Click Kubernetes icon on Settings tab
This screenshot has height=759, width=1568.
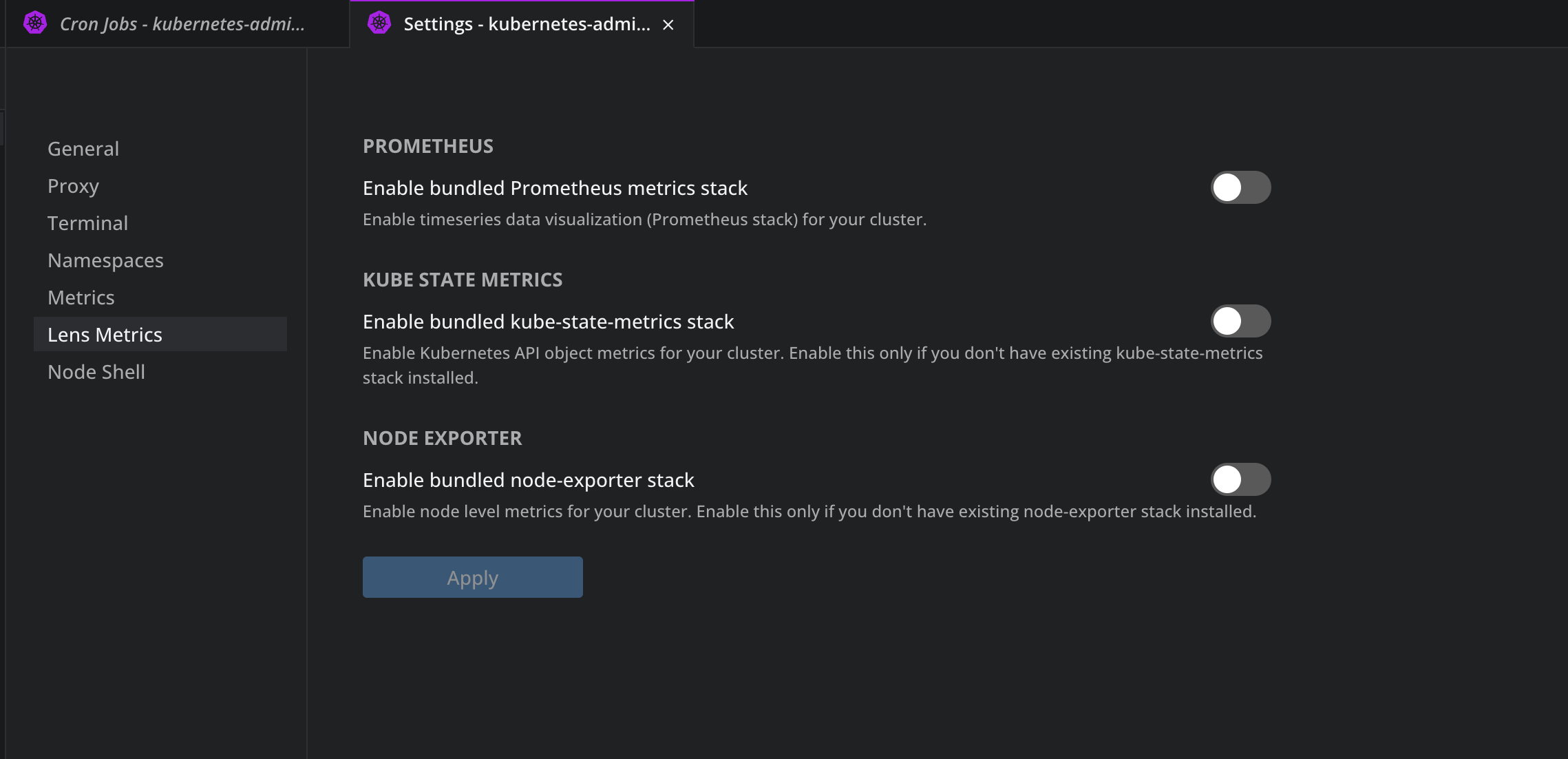(x=379, y=23)
